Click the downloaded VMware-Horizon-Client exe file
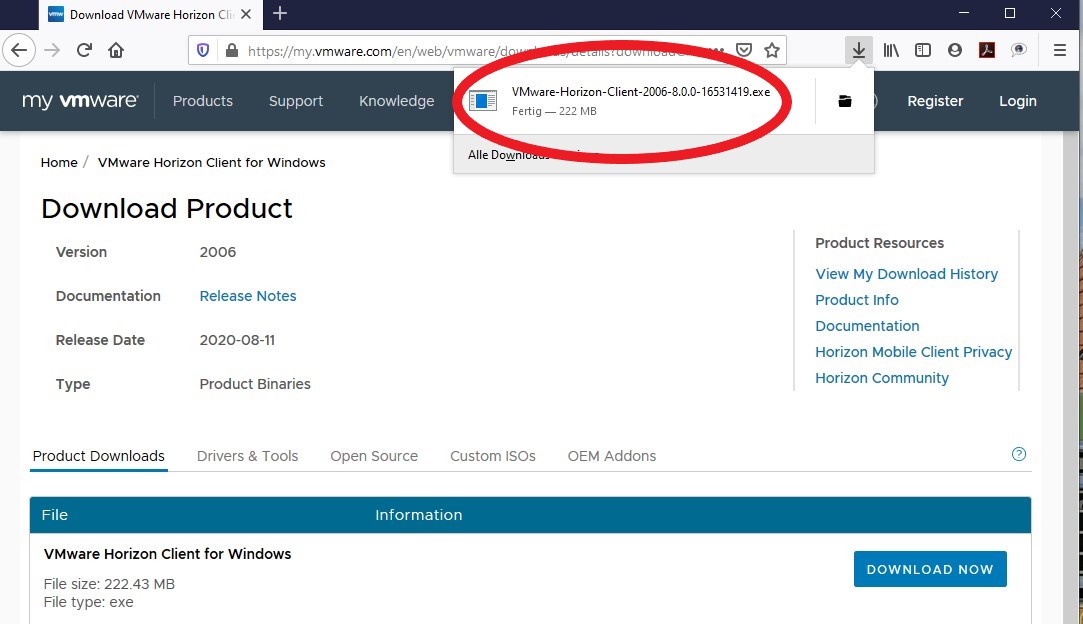This screenshot has width=1083, height=624. click(x=640, y=100)
